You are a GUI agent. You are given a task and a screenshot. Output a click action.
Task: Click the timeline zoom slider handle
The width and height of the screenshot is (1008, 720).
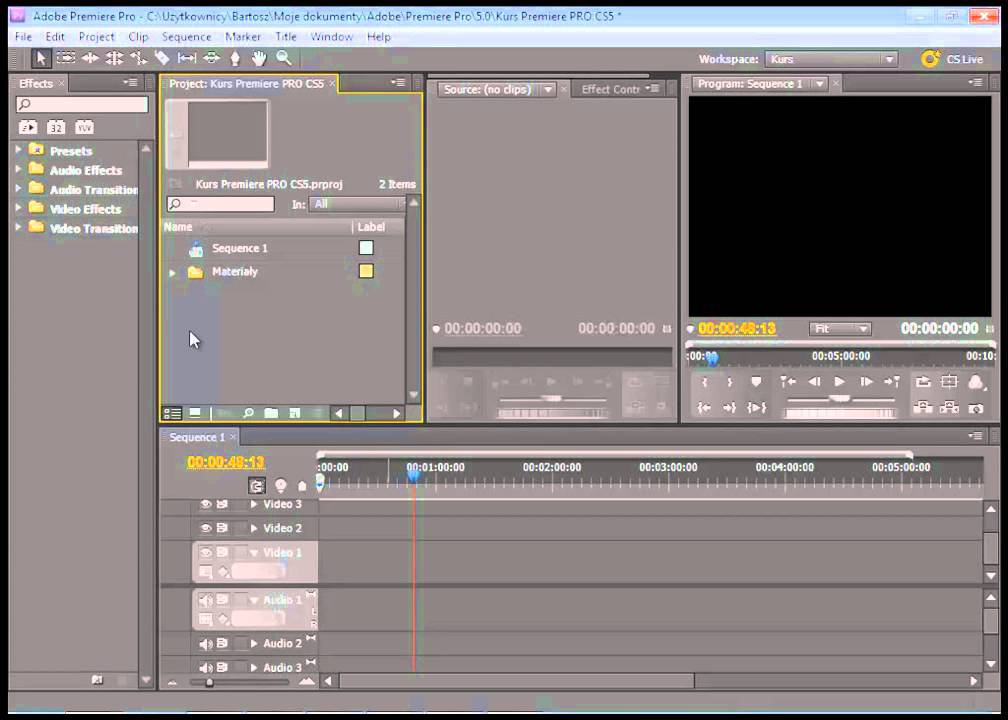pyautogui.click(x=209, y=682)
